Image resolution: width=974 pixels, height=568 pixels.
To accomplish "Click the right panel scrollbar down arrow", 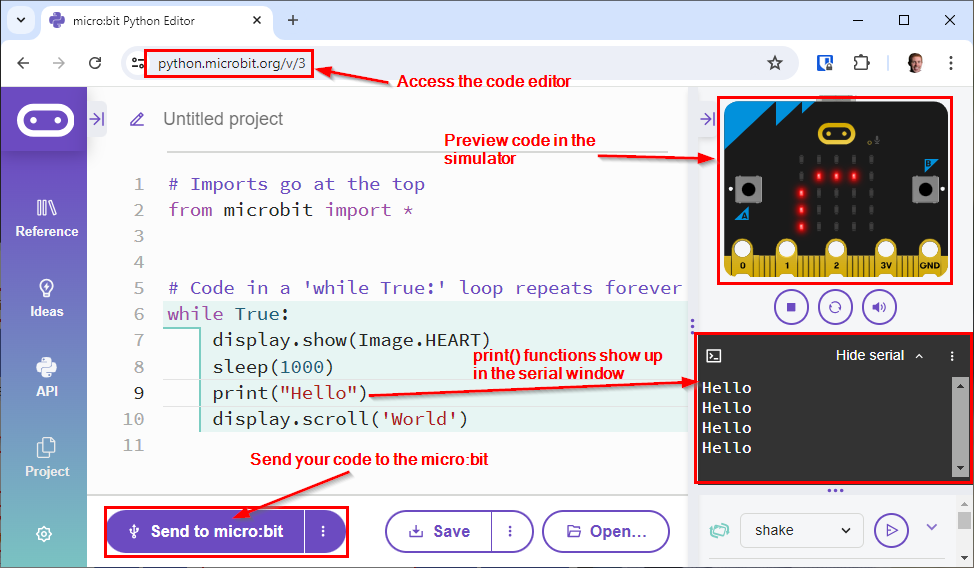I will pos(963,557).
